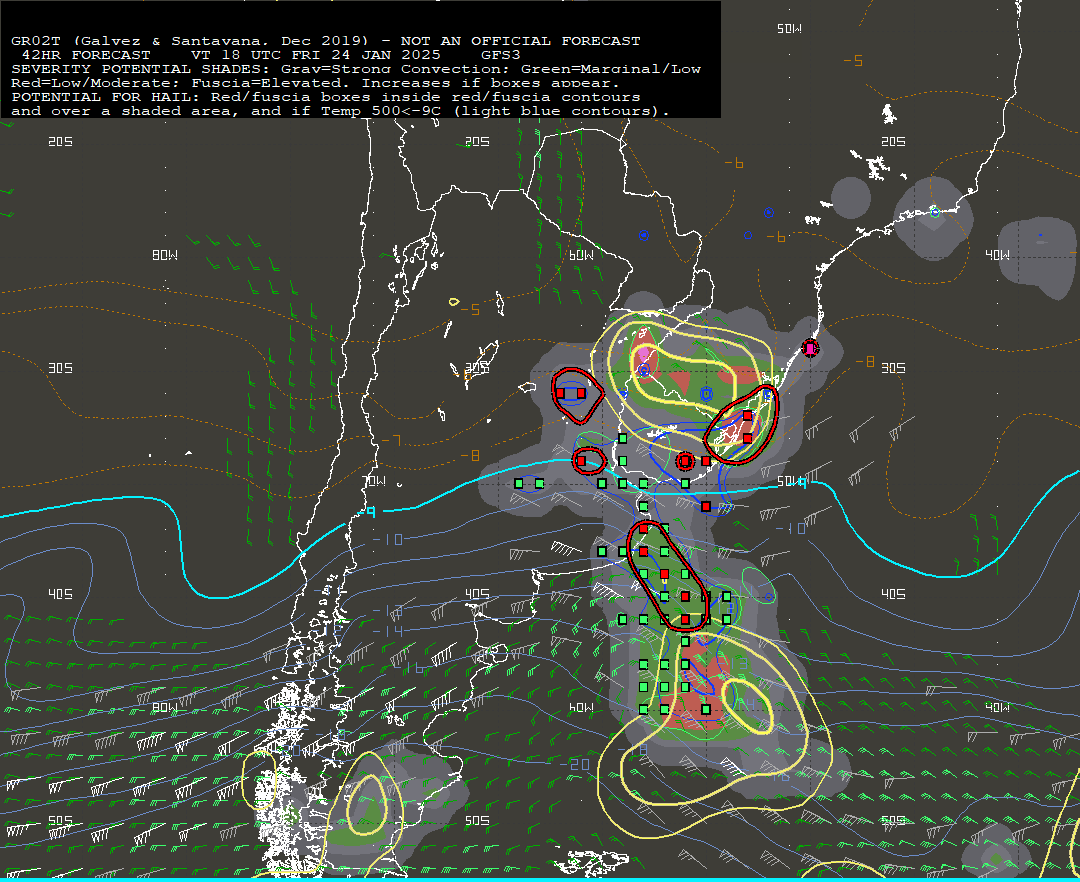
Task: Select the lone red box in the small oval red contour
Action: click(581, 461)
